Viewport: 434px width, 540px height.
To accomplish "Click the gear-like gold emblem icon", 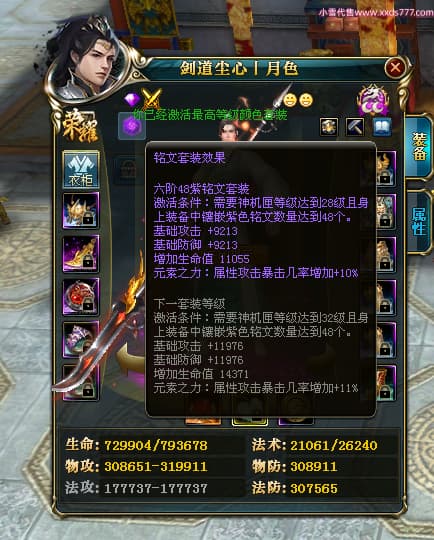I will tap(328, 127).
